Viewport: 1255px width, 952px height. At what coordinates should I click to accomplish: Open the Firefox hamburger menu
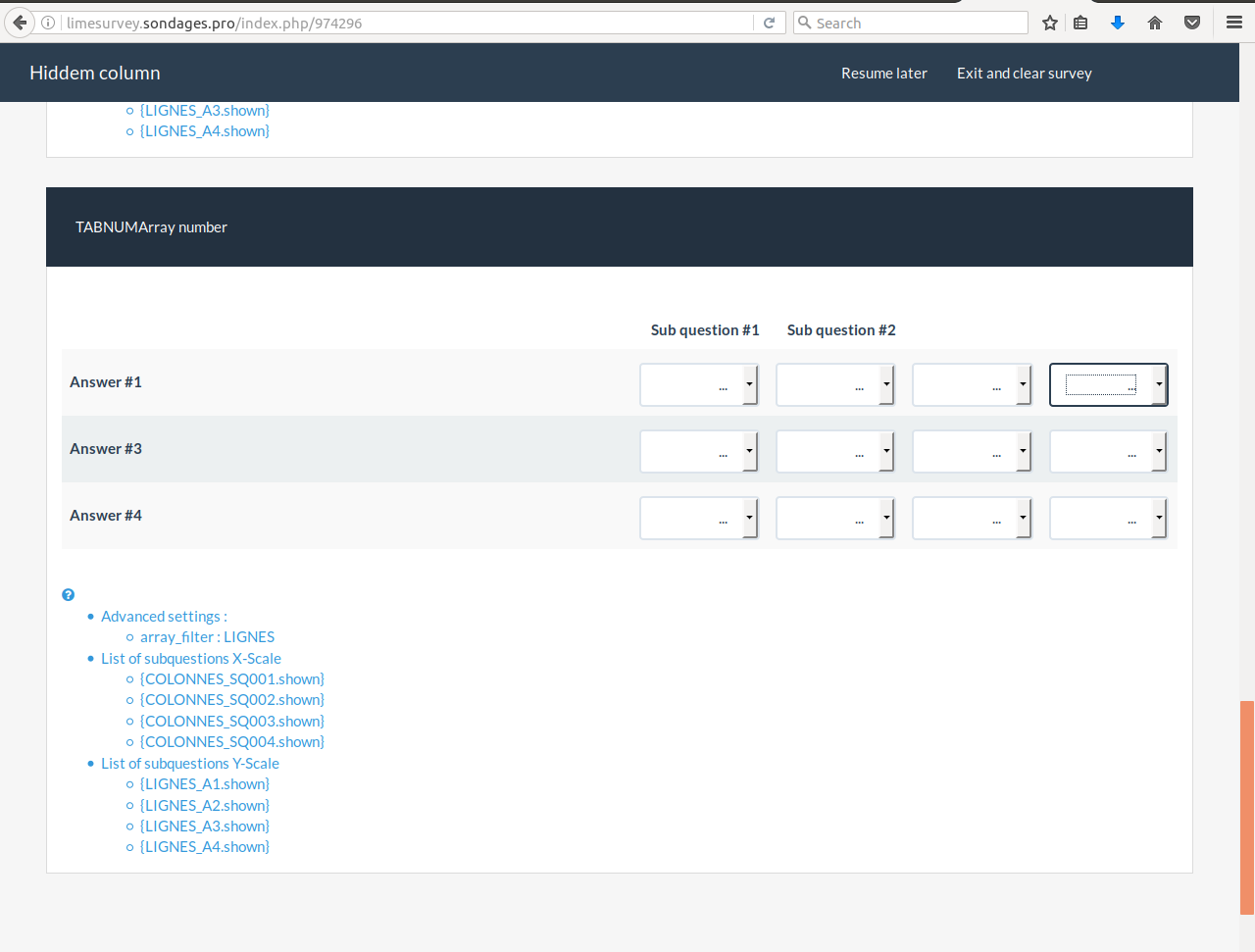pyautogui.click(x=1234, y=23)
